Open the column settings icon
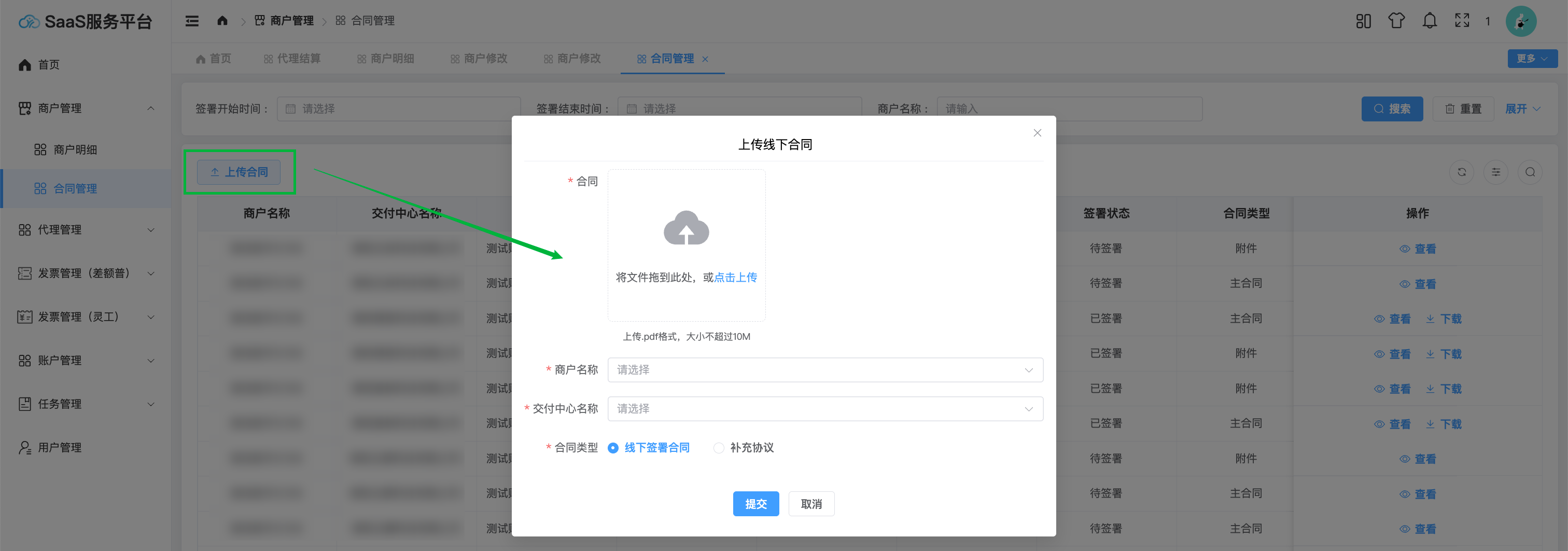1568x551 pixels. 1495,172
